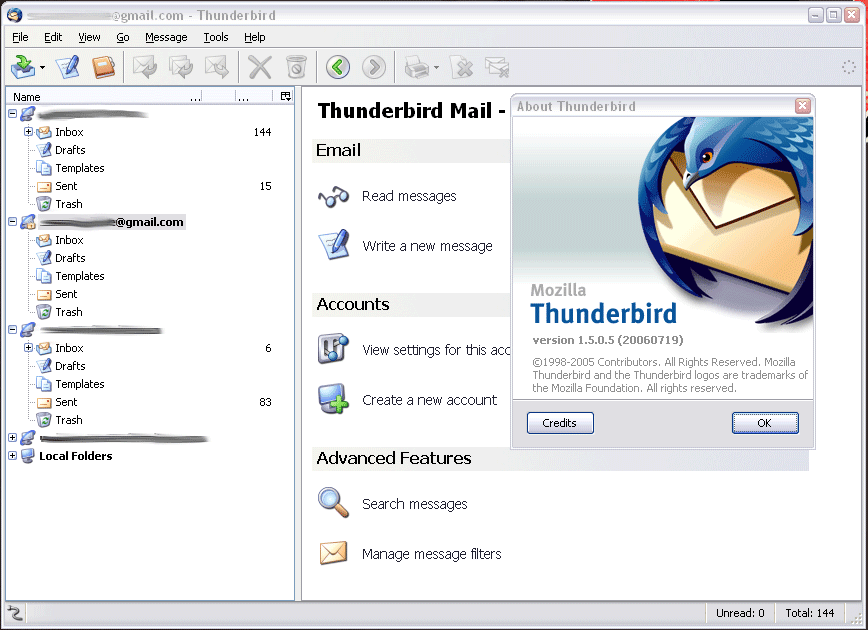Screen dimensions: 868x630
Task: Click the Junk bin toolbar icon
Action: pyautogui.click(x=296, y=67)
